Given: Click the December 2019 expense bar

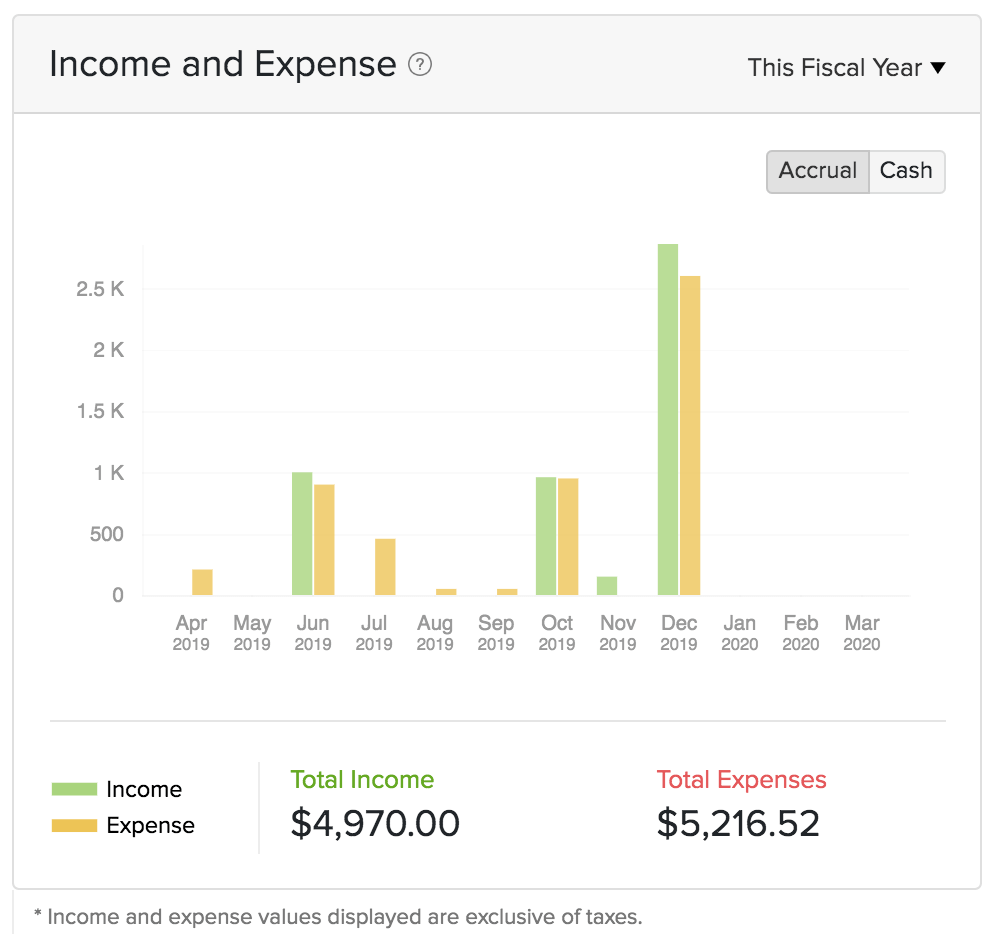Looking at the screenshot, I should (x=690, y=436).
